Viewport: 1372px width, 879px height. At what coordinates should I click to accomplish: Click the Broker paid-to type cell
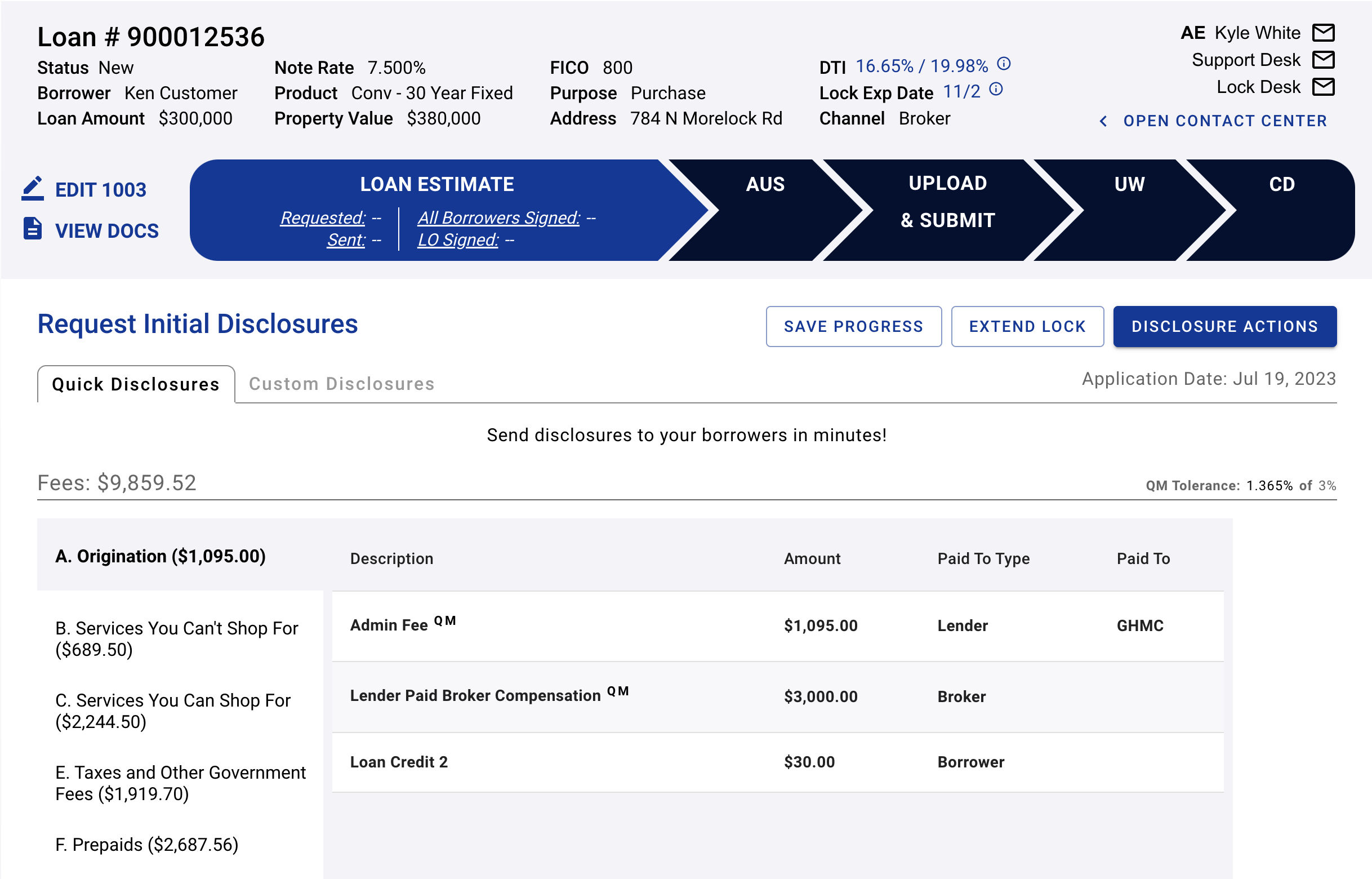(x=961, y=696)
